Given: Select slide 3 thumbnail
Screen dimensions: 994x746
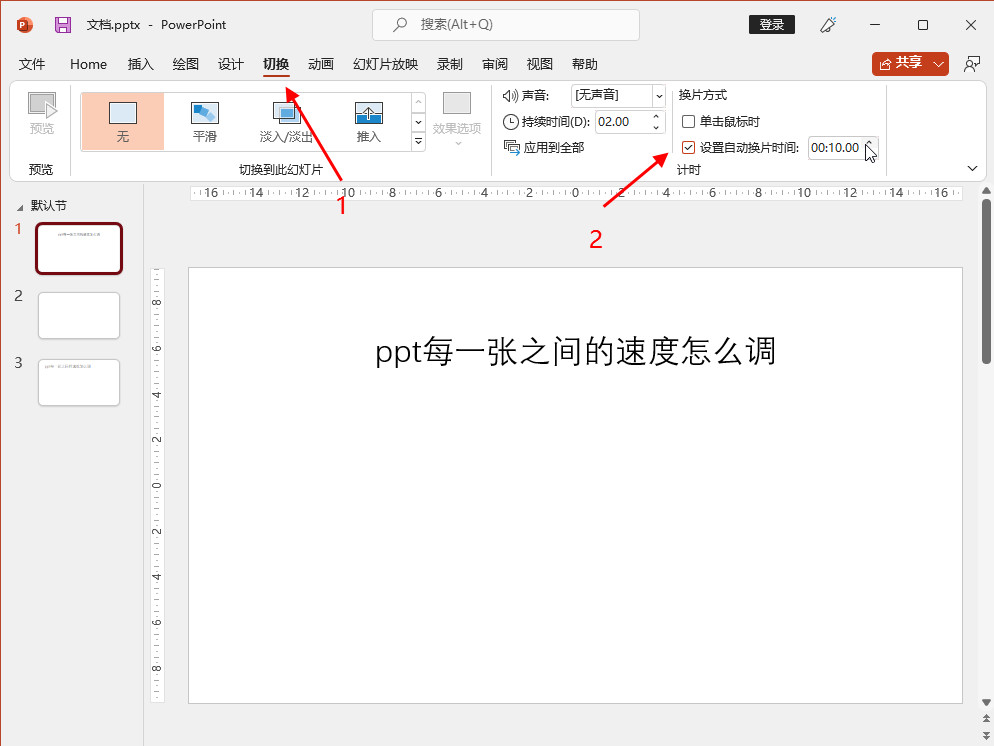Looking at the screenshot, I should (79, 382).
